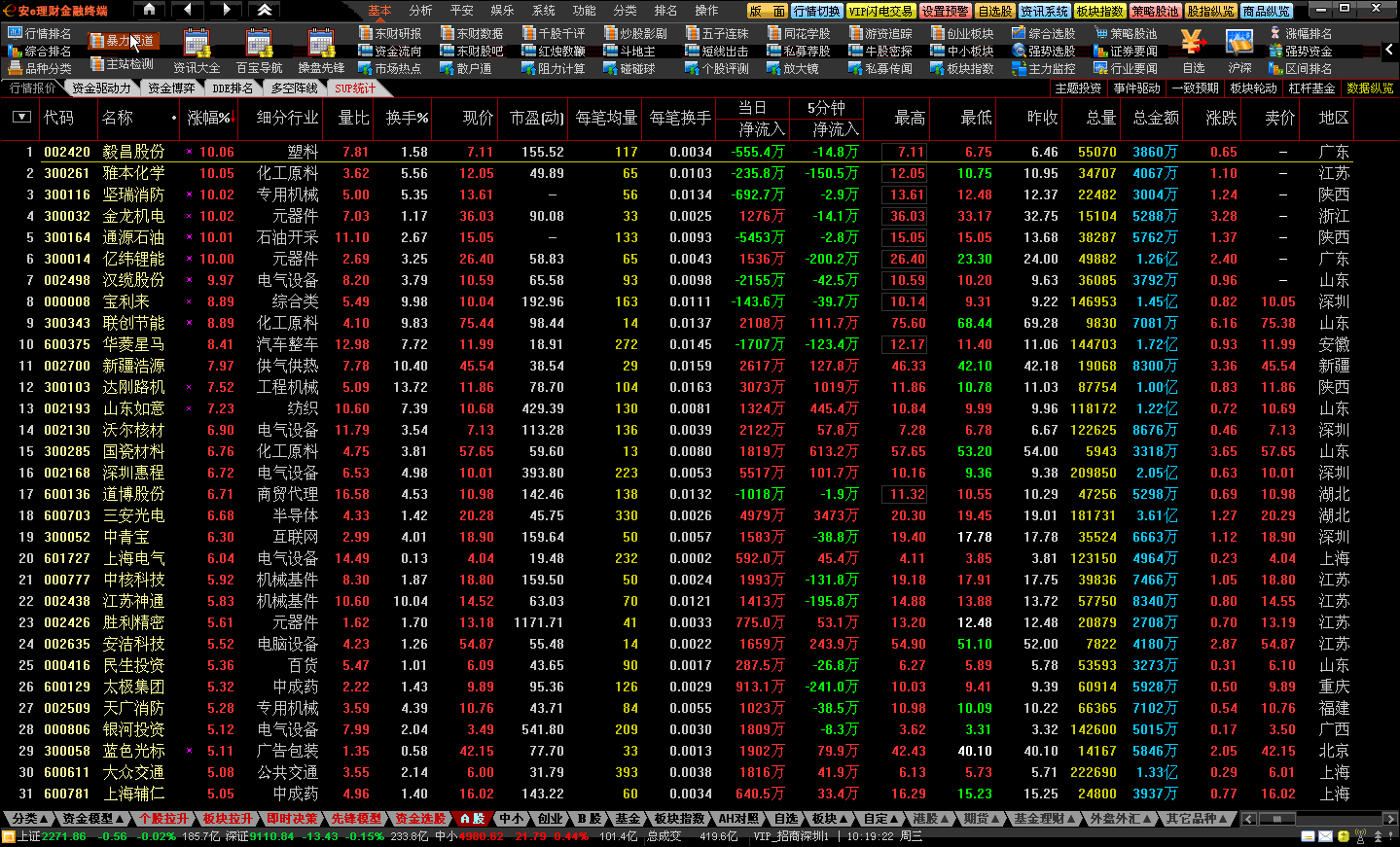Click 行情切换 button
1400x847 pixels.
(816, 11)
